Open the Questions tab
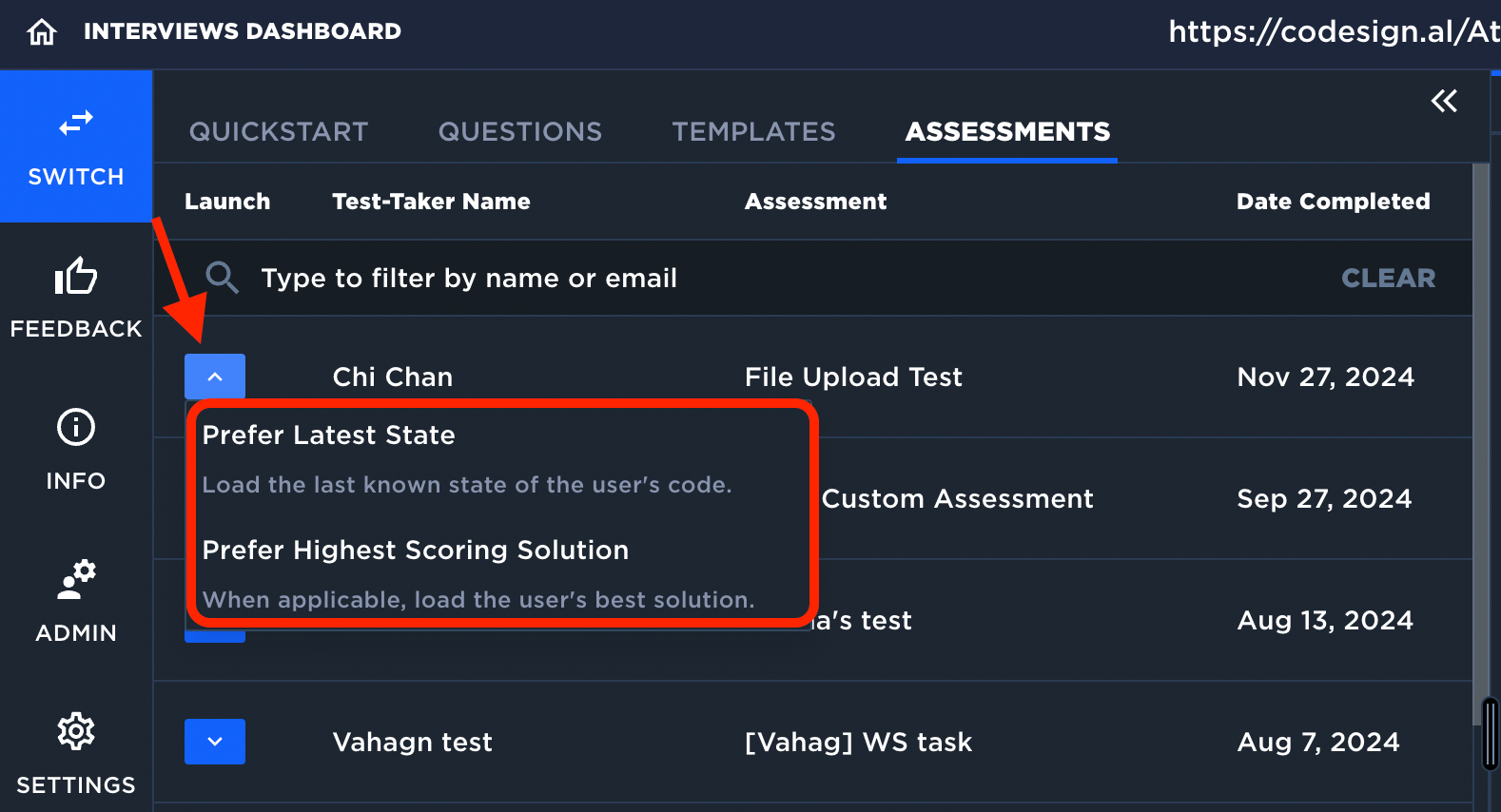 pyautogui.click(x=519, y=131)
